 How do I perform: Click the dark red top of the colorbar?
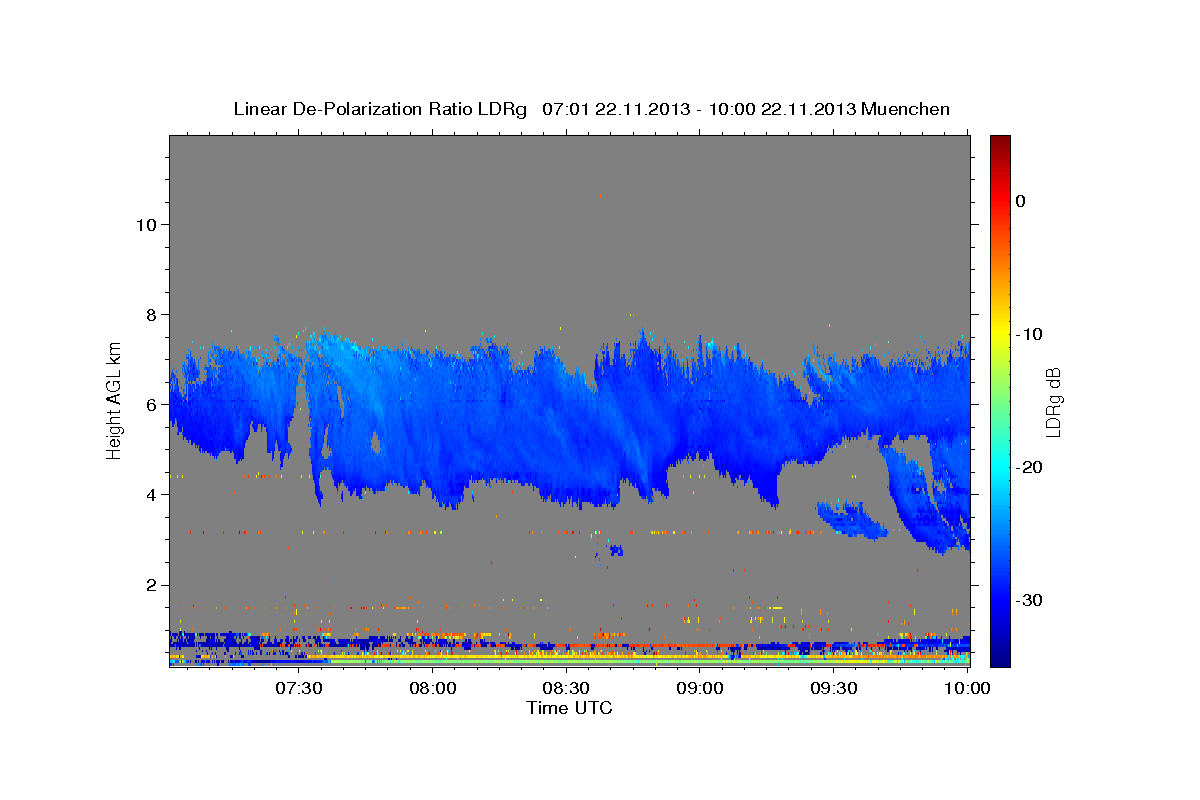coord(999,143)
